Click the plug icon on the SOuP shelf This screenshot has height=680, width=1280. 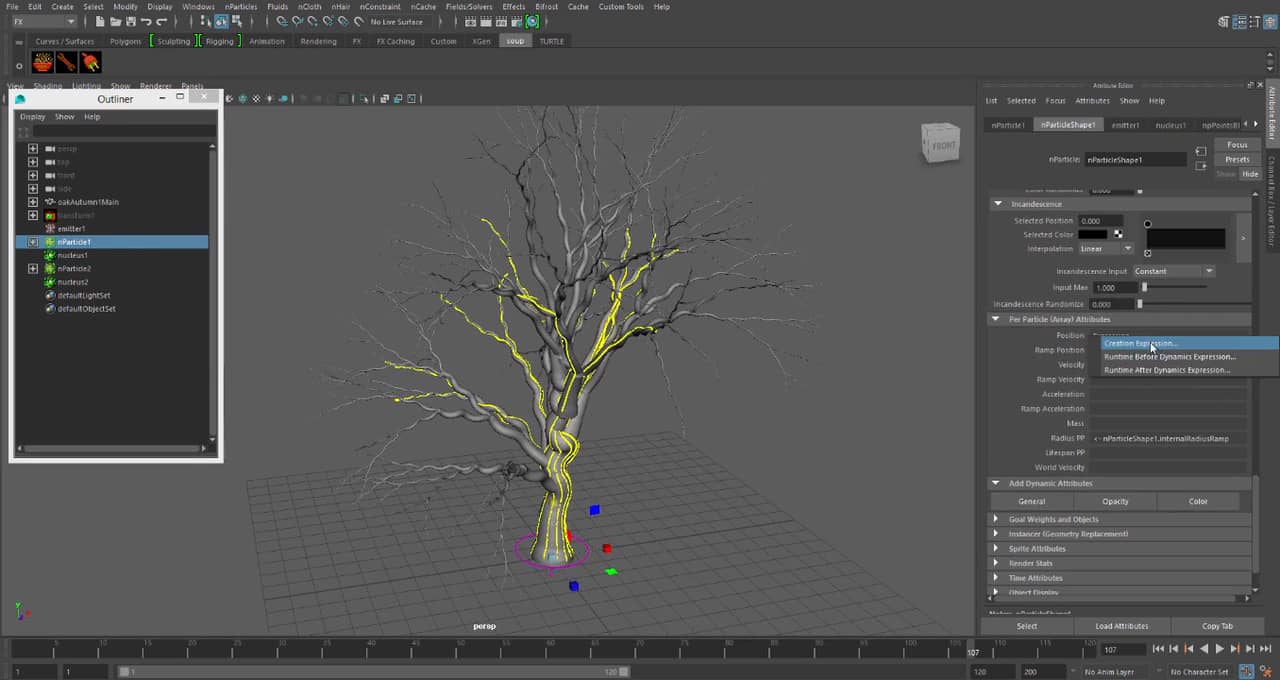click(91, 63)
